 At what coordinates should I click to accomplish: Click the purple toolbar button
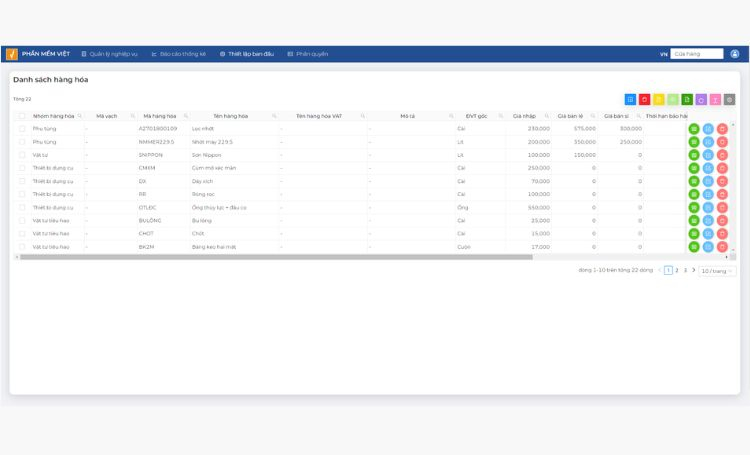coord(701,100)
